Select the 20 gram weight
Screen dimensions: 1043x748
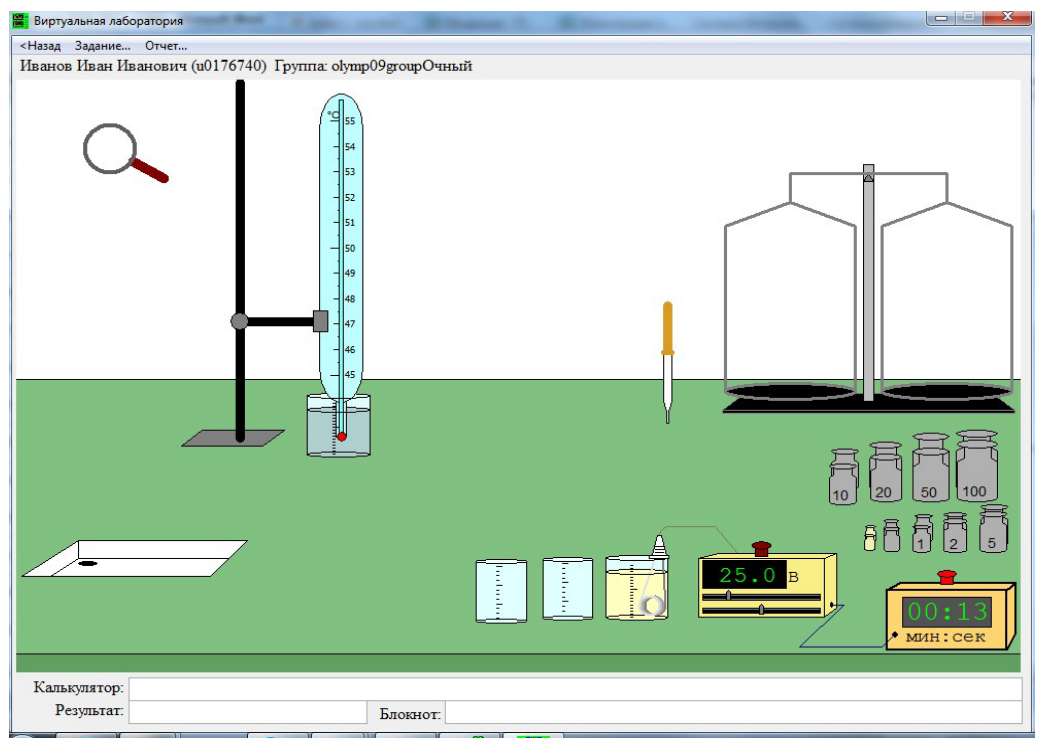(x=885, y=472)
